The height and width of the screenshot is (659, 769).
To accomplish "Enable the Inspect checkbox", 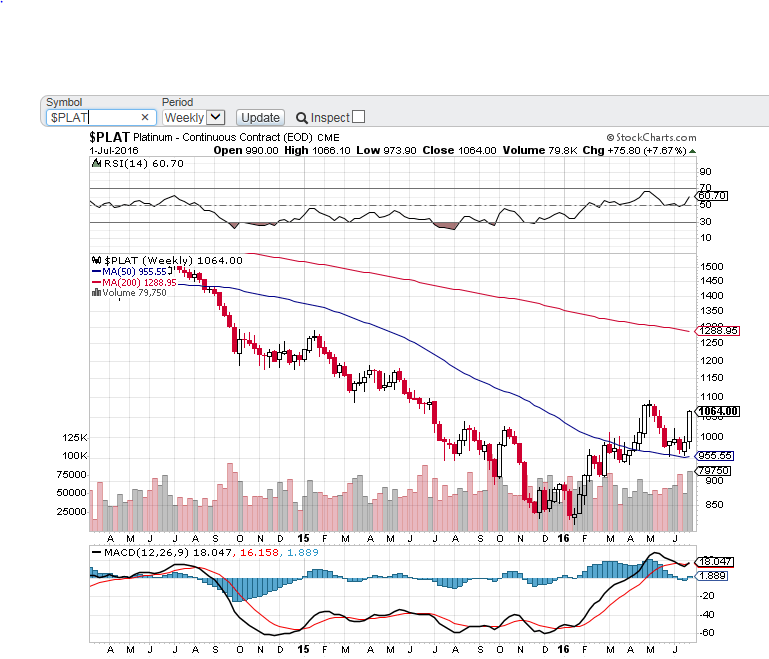I will [x=359, y=117].
